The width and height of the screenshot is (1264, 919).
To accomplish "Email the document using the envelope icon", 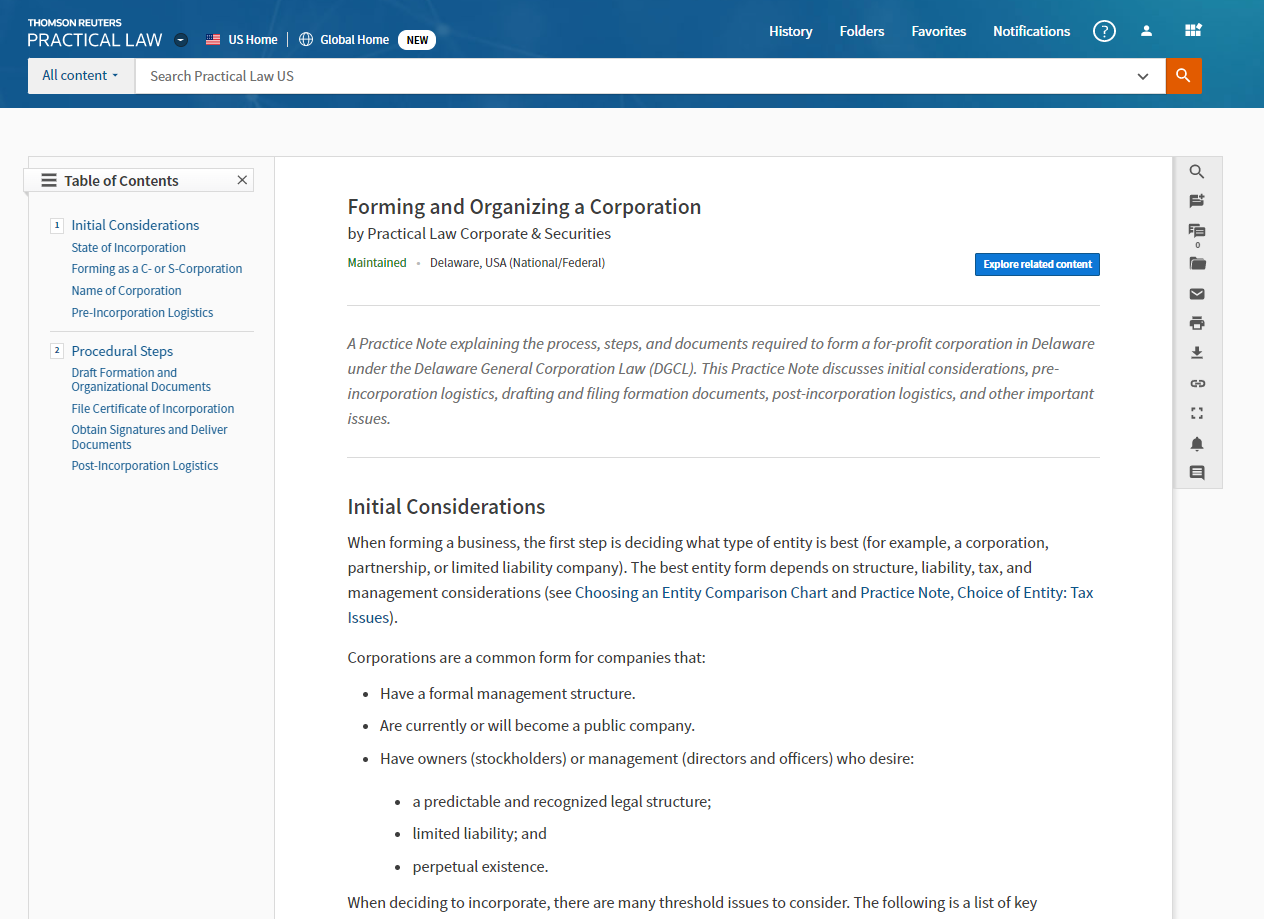I will (1197, 294).
